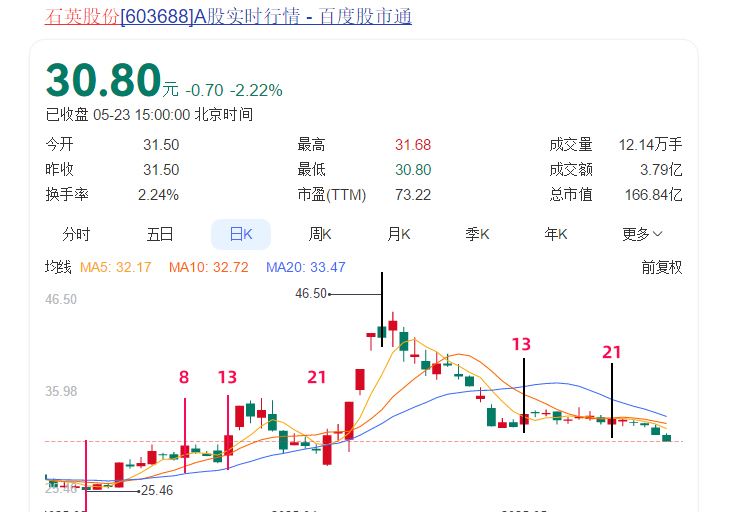
Task: Click the MA5: 32.17 indicator label
Action: coord(115,267)
